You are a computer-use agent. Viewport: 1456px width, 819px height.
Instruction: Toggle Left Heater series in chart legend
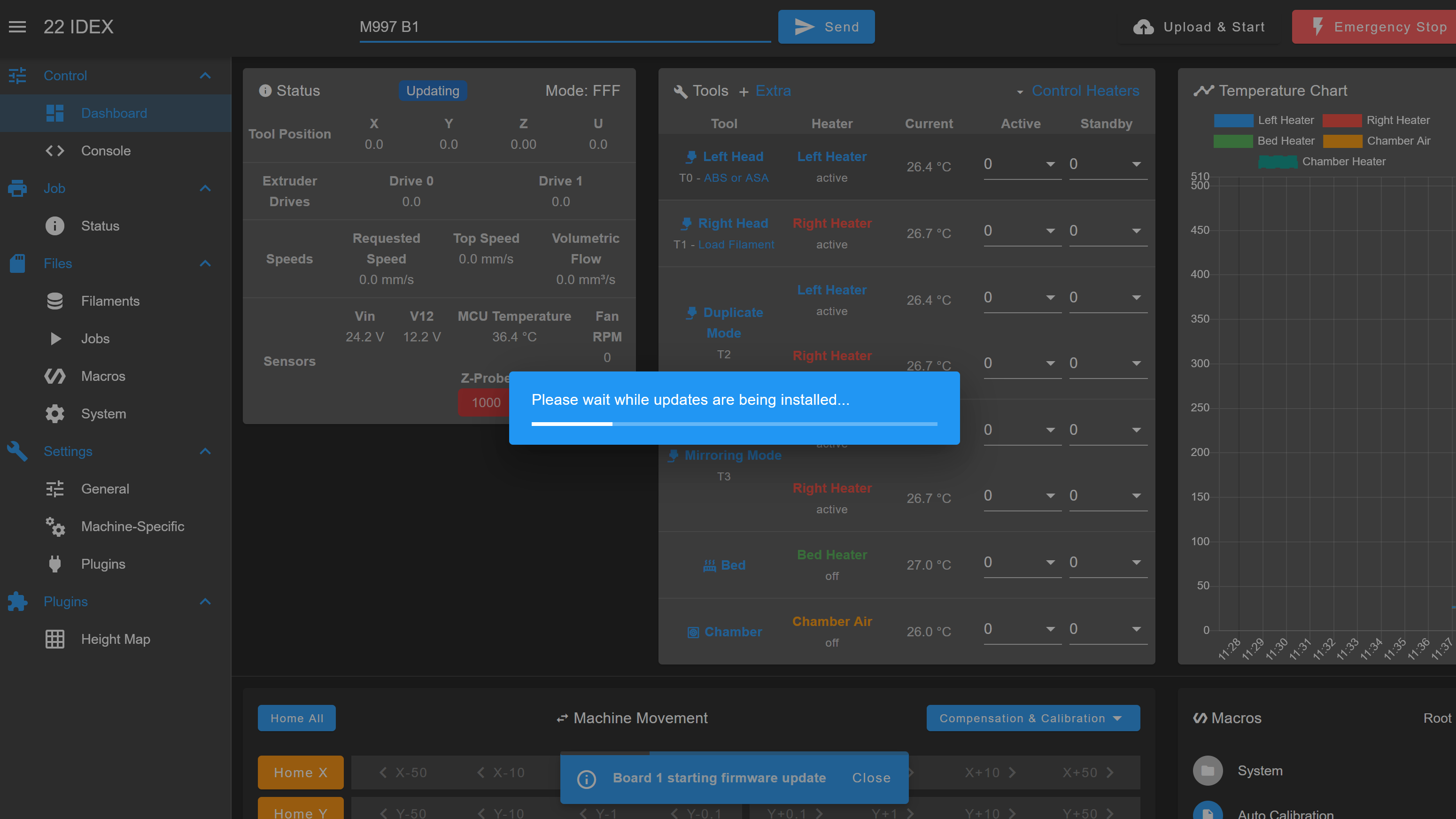[x=1264, y=120]
